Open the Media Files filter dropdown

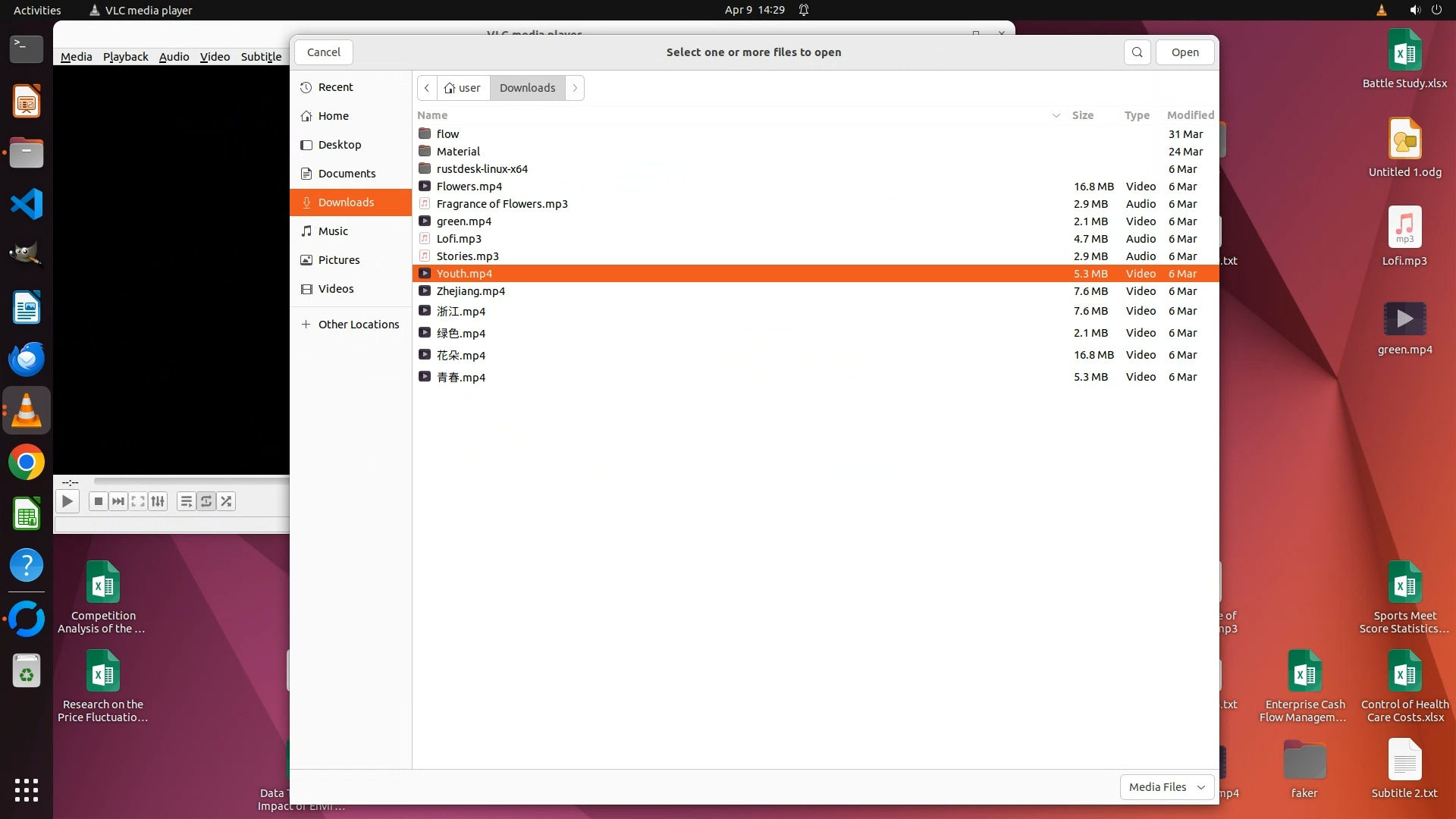click(x=1166, y=787)
